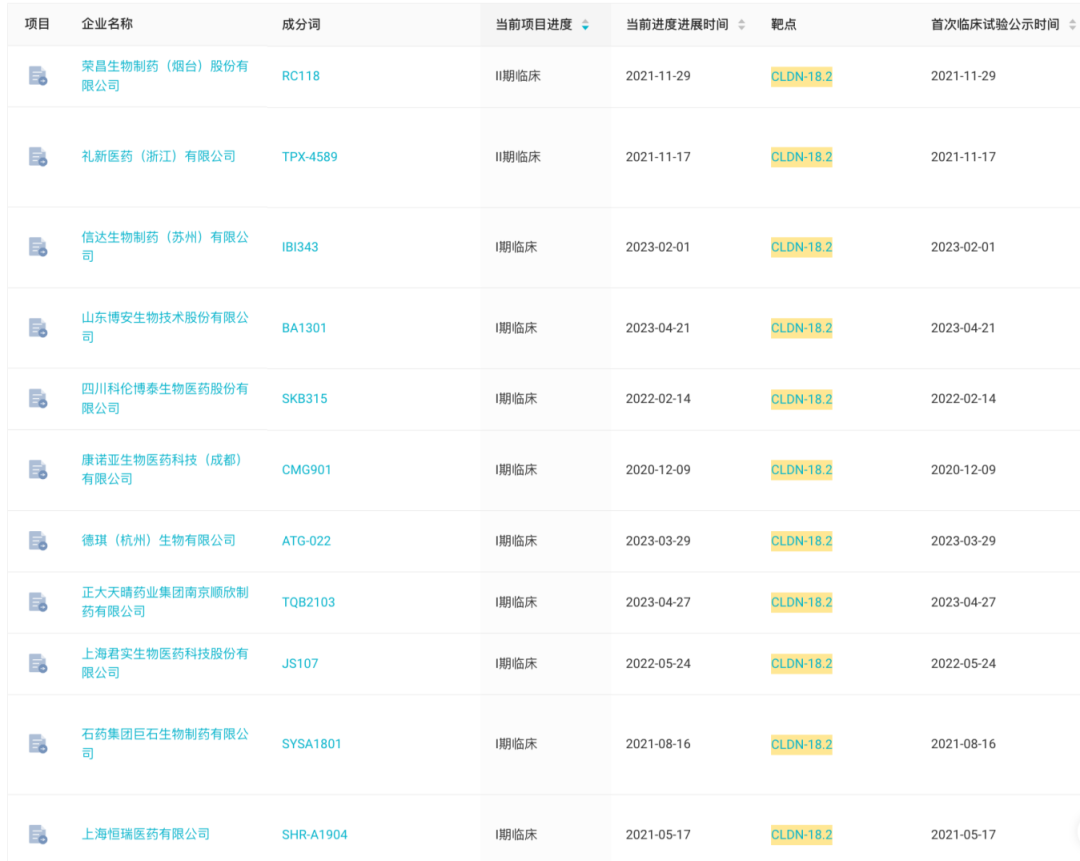
Task: Open company 上海君实生物医药科技股份有限公司
Action: coord(165,663)
